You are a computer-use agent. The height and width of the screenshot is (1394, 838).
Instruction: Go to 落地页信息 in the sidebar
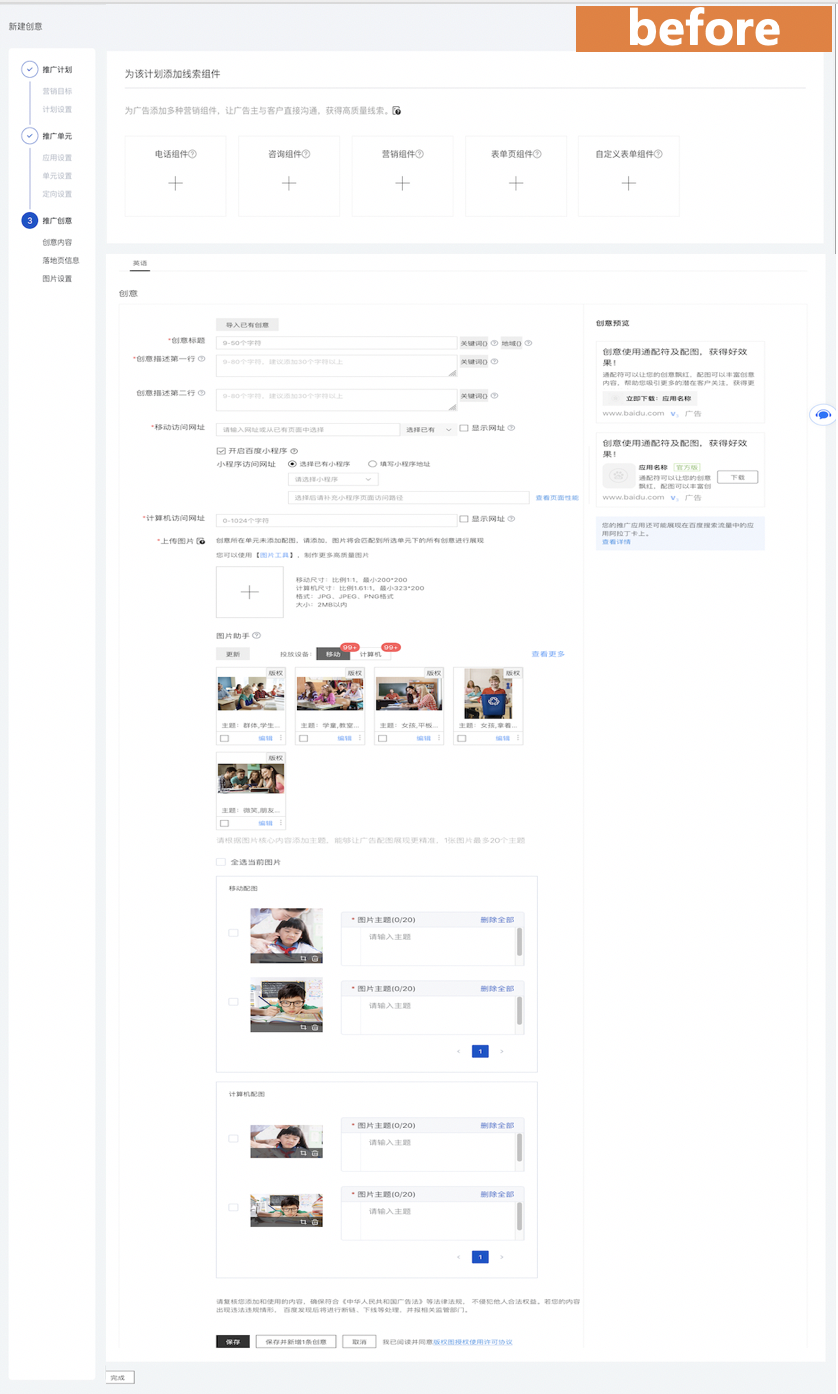click(x=60, y=260)
